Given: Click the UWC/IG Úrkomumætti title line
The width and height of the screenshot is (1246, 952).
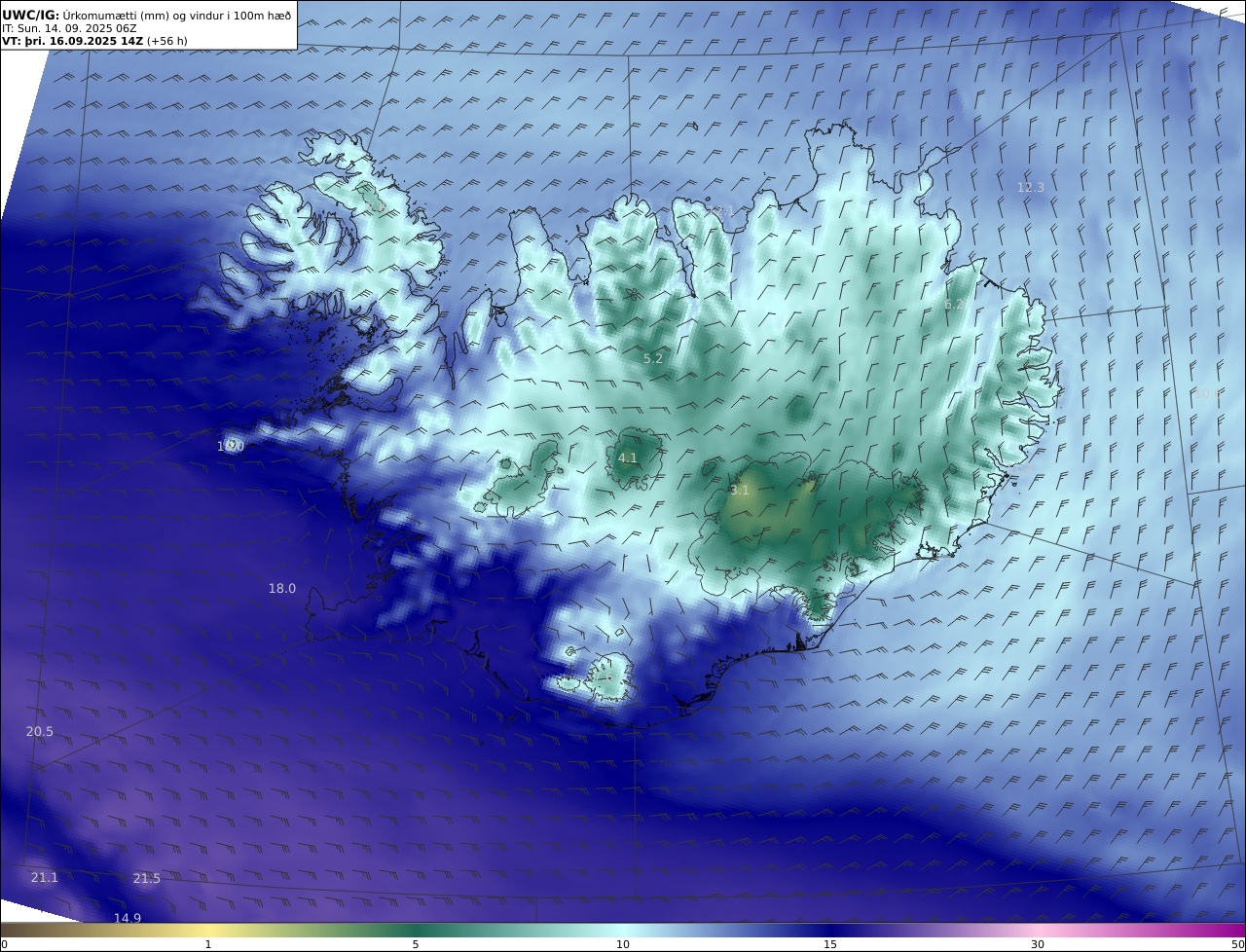Looking at the screenshot, I should (146, 15).
